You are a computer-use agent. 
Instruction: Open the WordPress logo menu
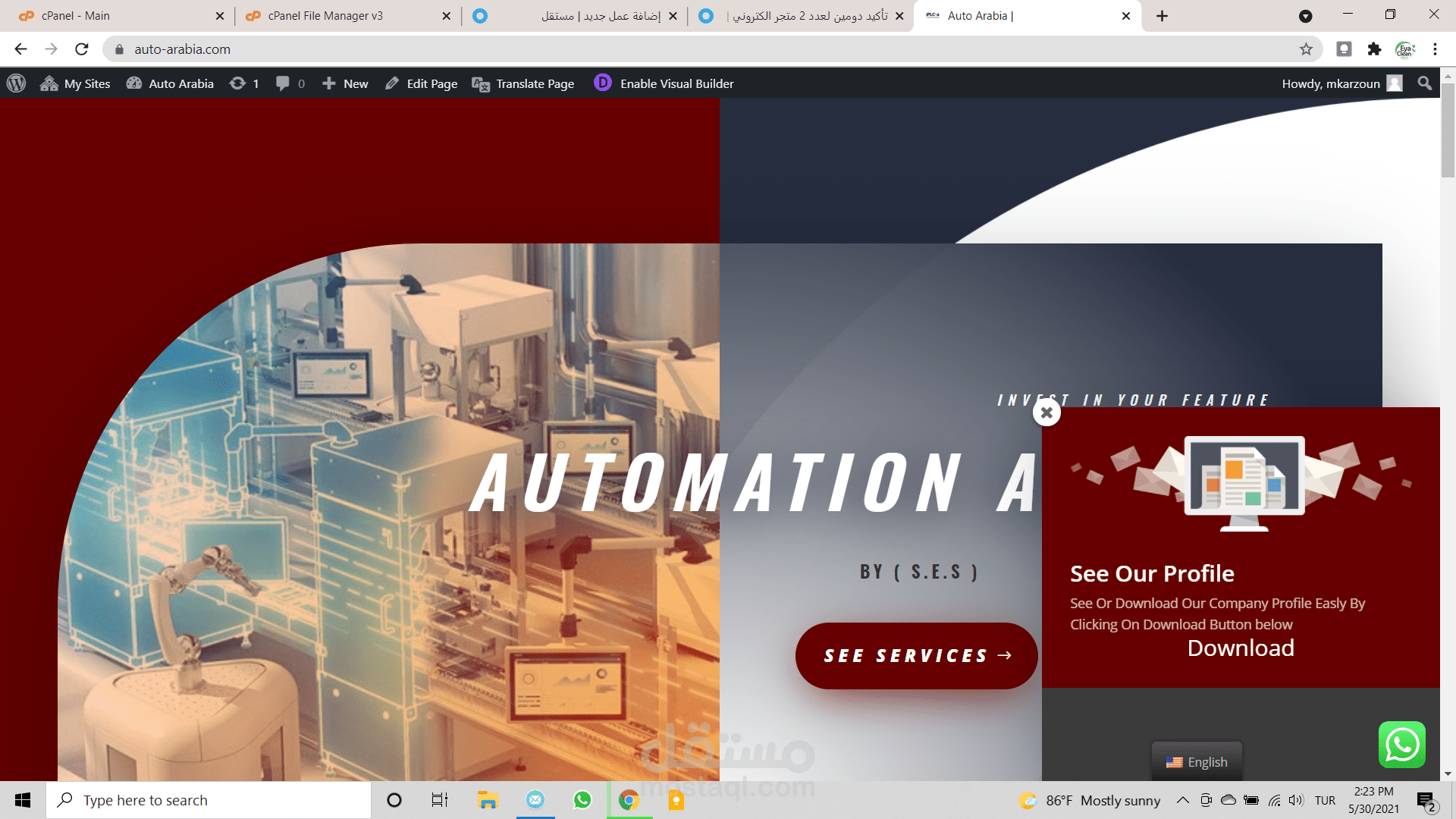point(16,83)
